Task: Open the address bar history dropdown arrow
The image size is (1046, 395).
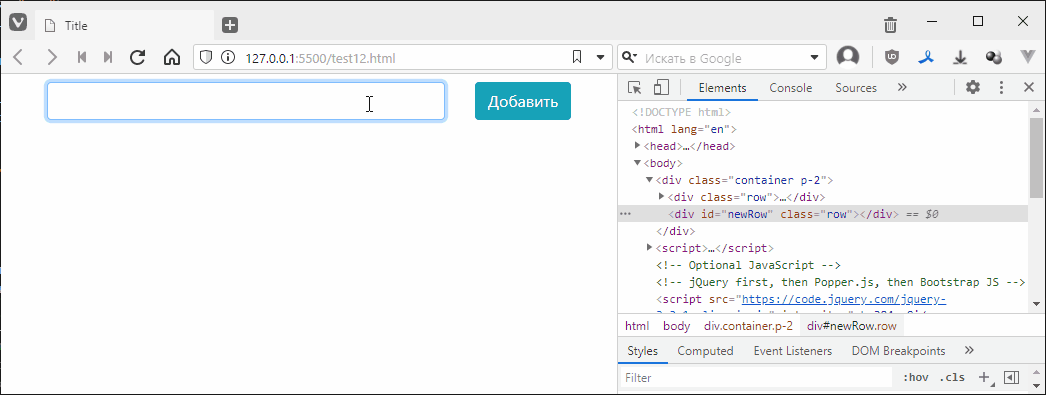Action: coord(600,57)
